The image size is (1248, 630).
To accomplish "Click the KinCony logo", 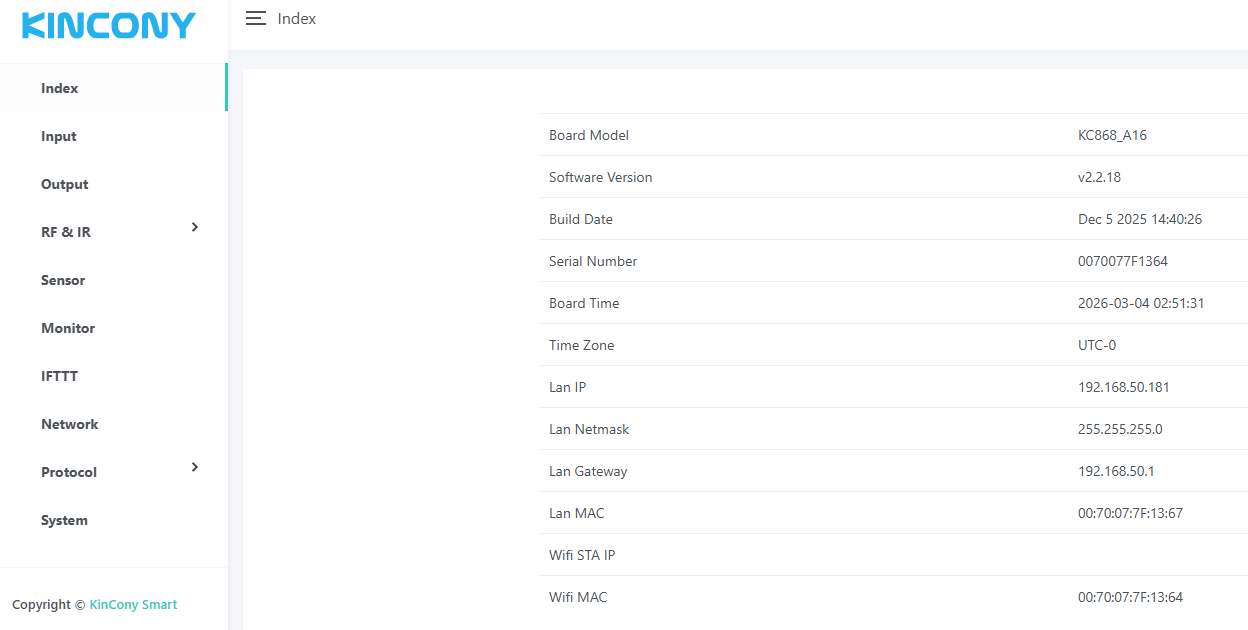I will pyautogui.click(x=108, y=26).
